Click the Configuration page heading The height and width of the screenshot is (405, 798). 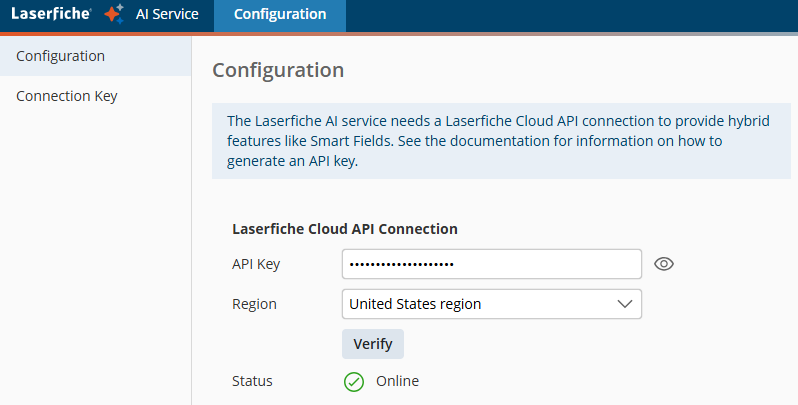(x=278, y=70)
